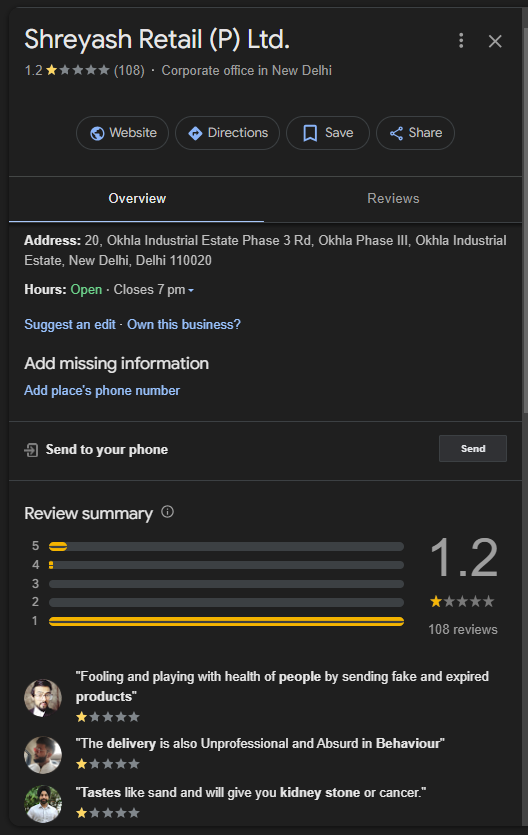This screenshot has height=835, width=528.
Task: Click the Send to your phone label
Action: coord(106,449)
